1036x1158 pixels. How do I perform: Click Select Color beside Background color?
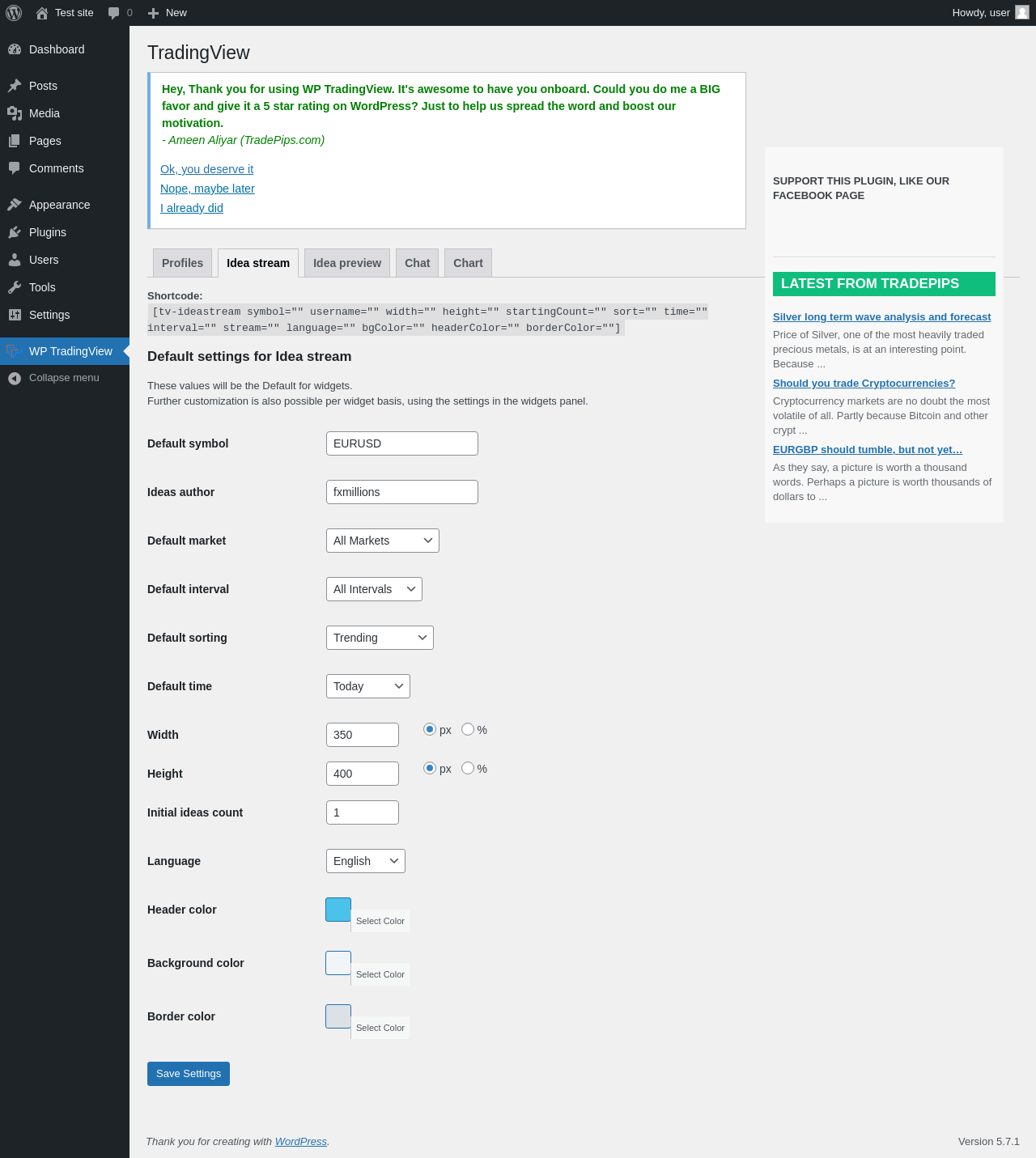[380, 974]
